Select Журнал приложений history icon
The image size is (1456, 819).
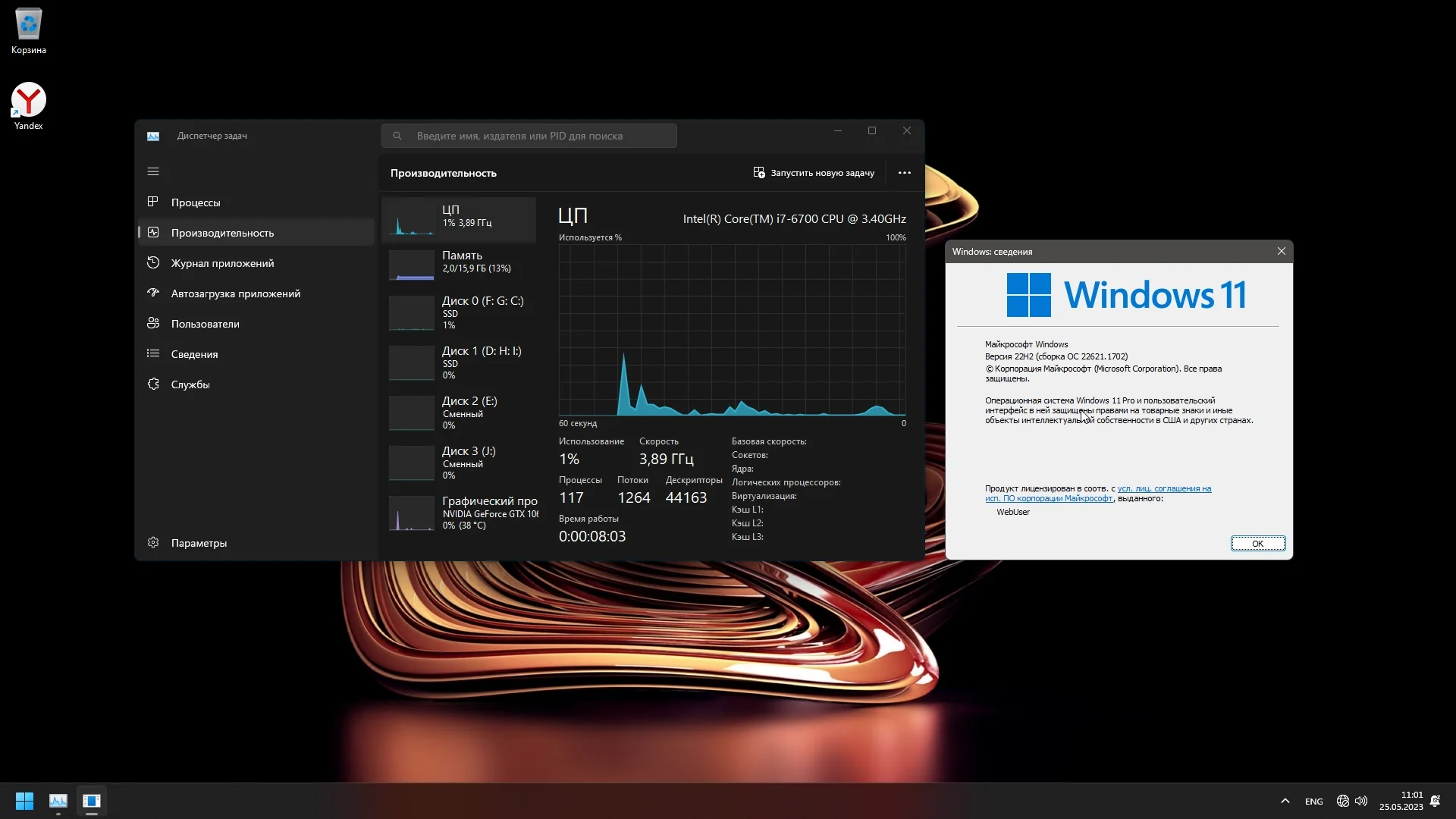click(153, 262)
